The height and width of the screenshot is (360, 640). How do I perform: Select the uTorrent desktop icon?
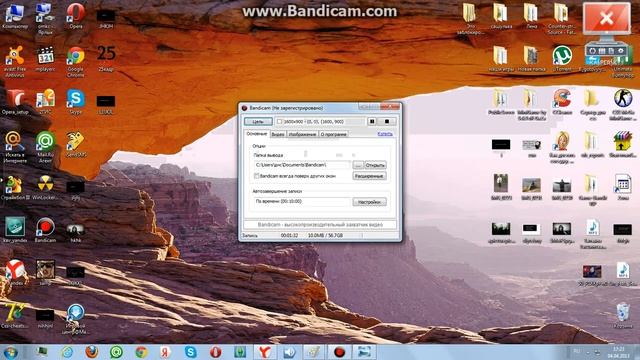click(x=562, y=59)
